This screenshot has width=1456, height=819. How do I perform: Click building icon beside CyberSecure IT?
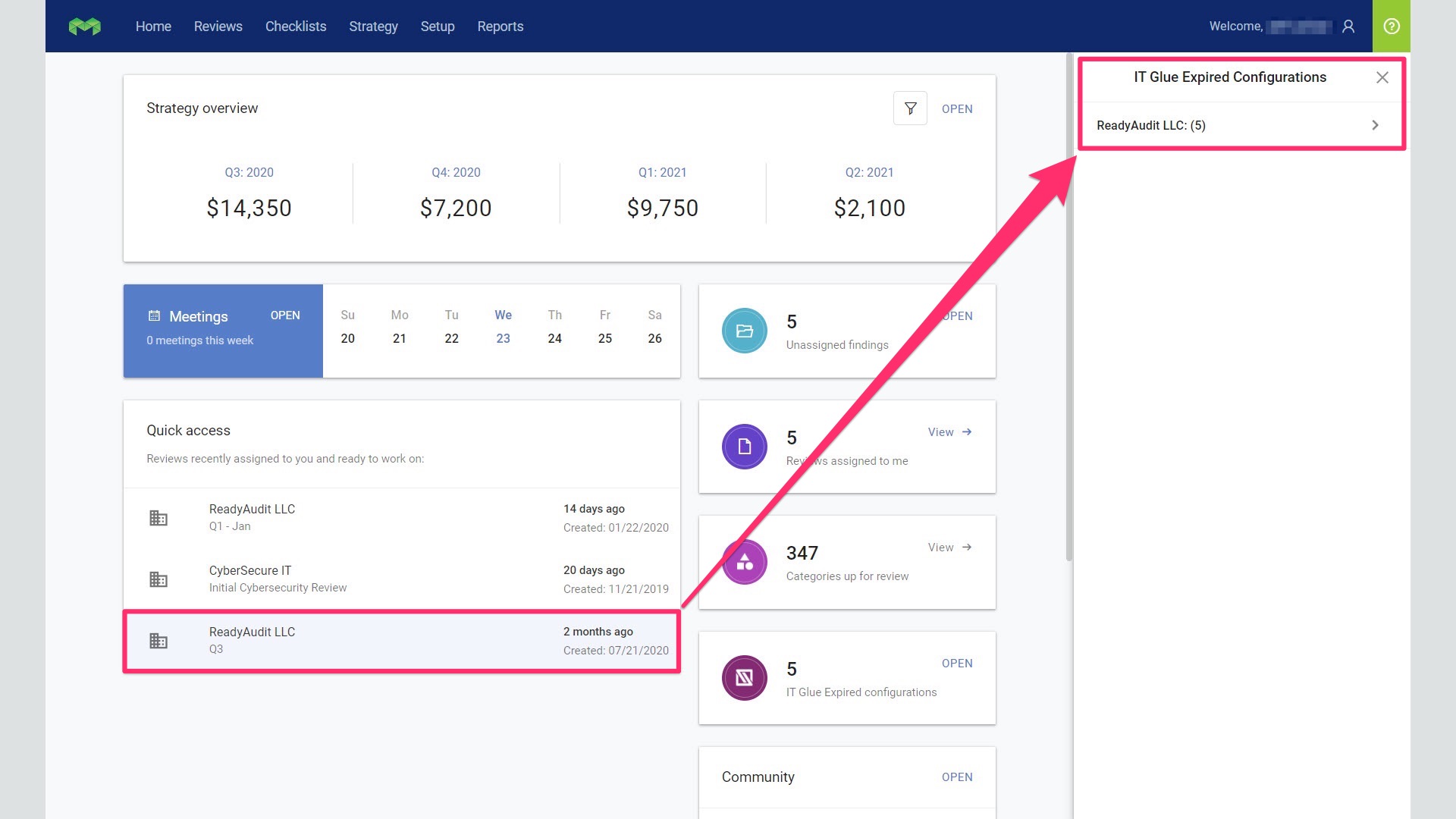pos(158,579)
